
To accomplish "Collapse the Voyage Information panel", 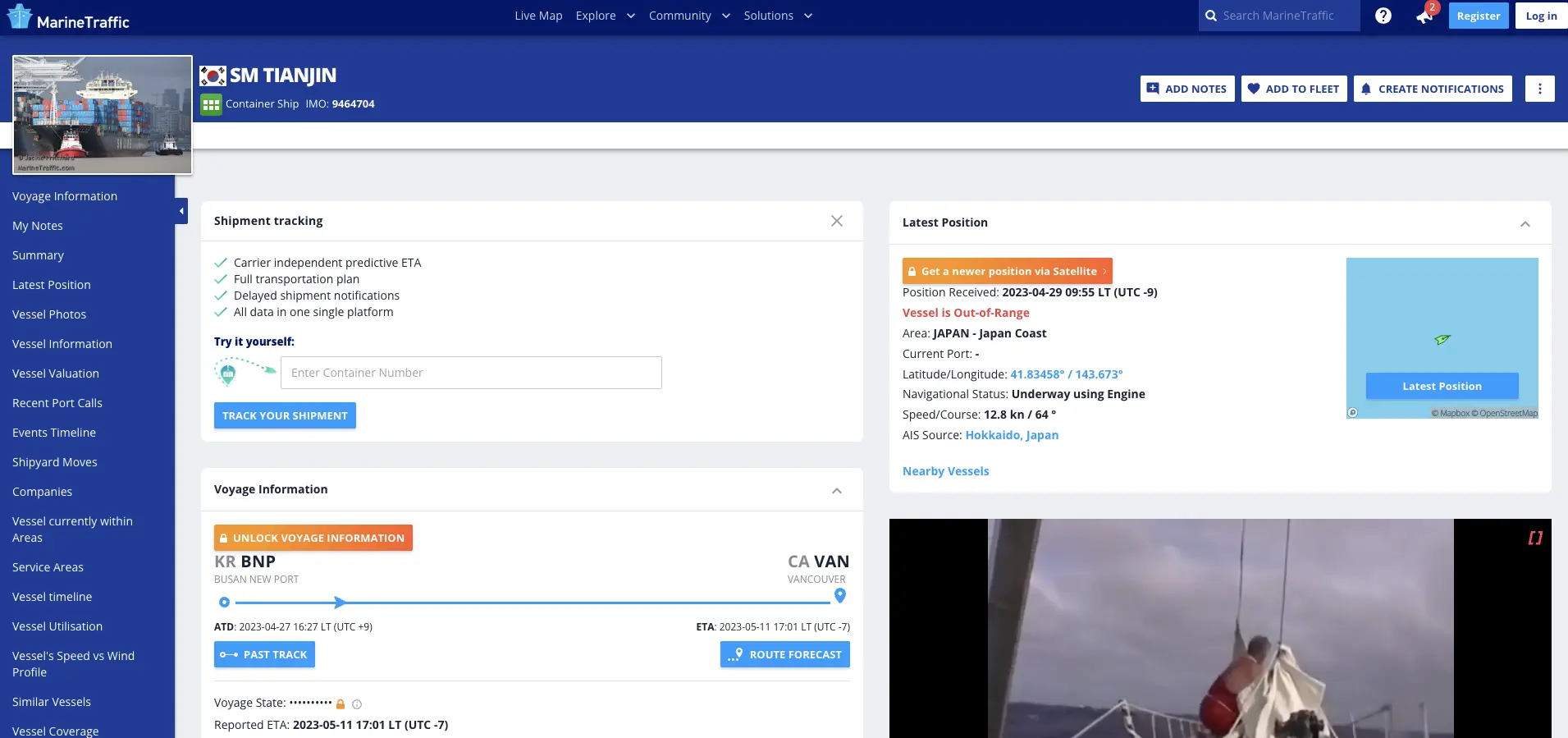I will [x=836, y=491].
